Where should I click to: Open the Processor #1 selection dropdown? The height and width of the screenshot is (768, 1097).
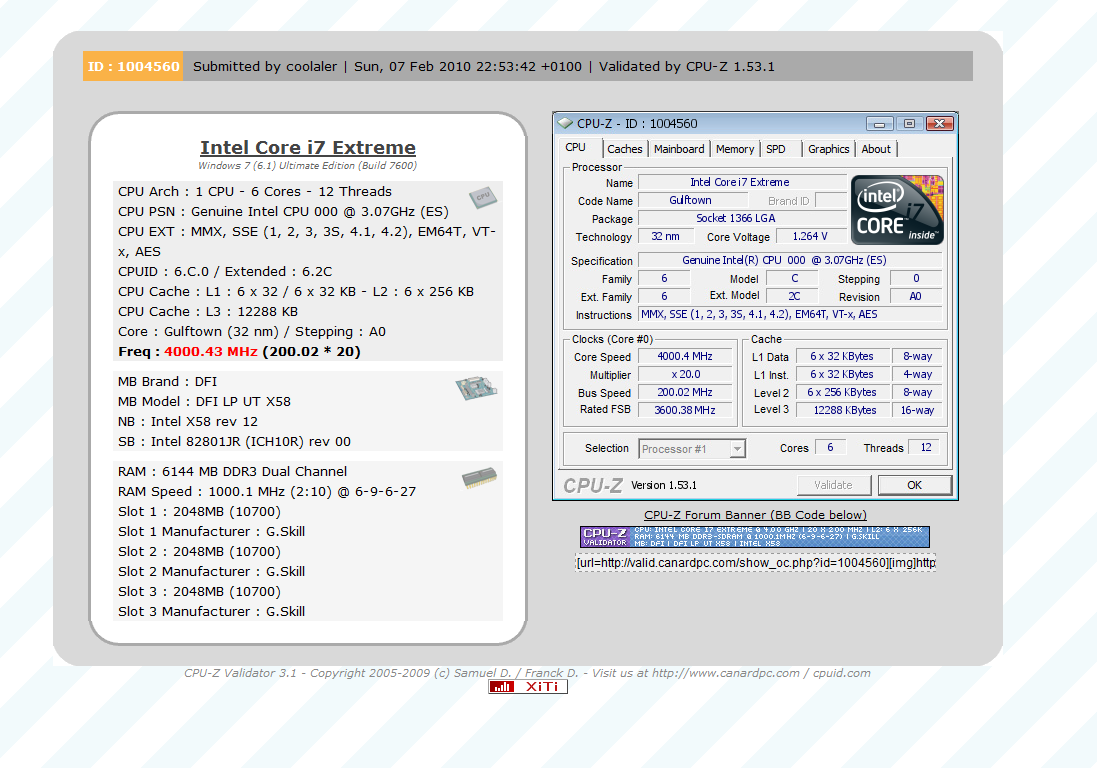tap(737, 448)
